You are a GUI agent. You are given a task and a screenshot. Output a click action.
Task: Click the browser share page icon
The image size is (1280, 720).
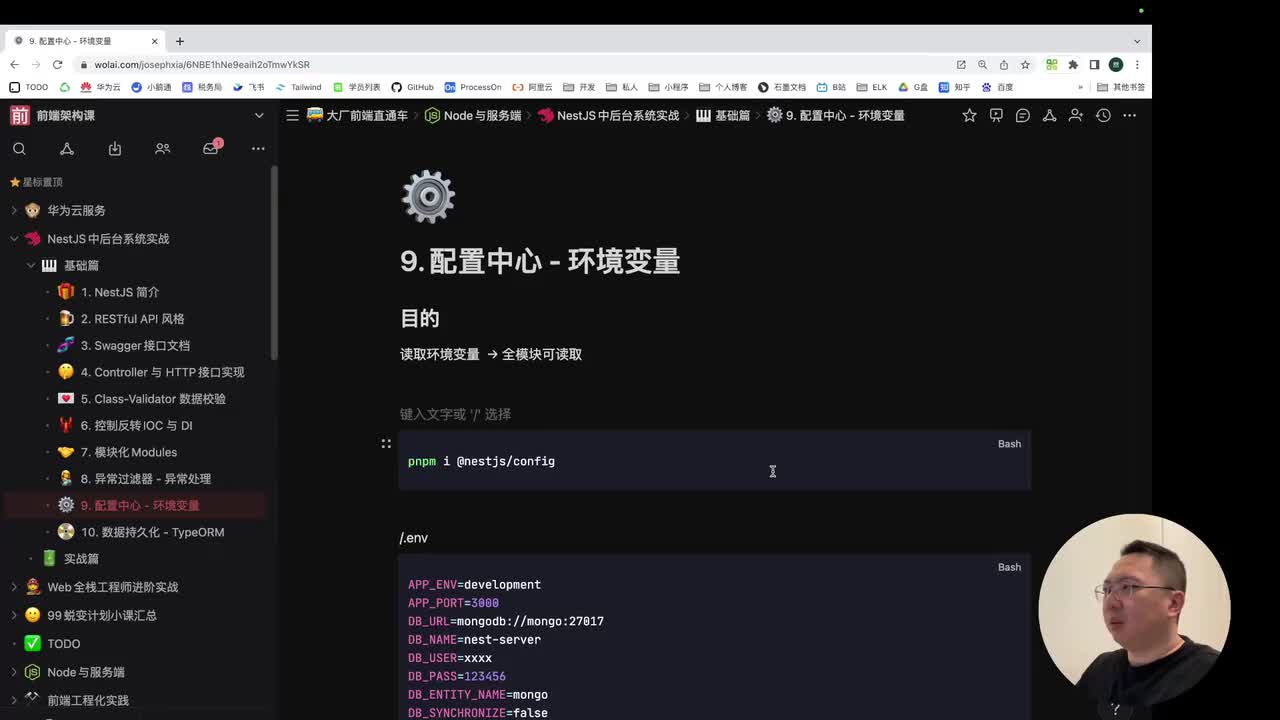pos(1004,64)
